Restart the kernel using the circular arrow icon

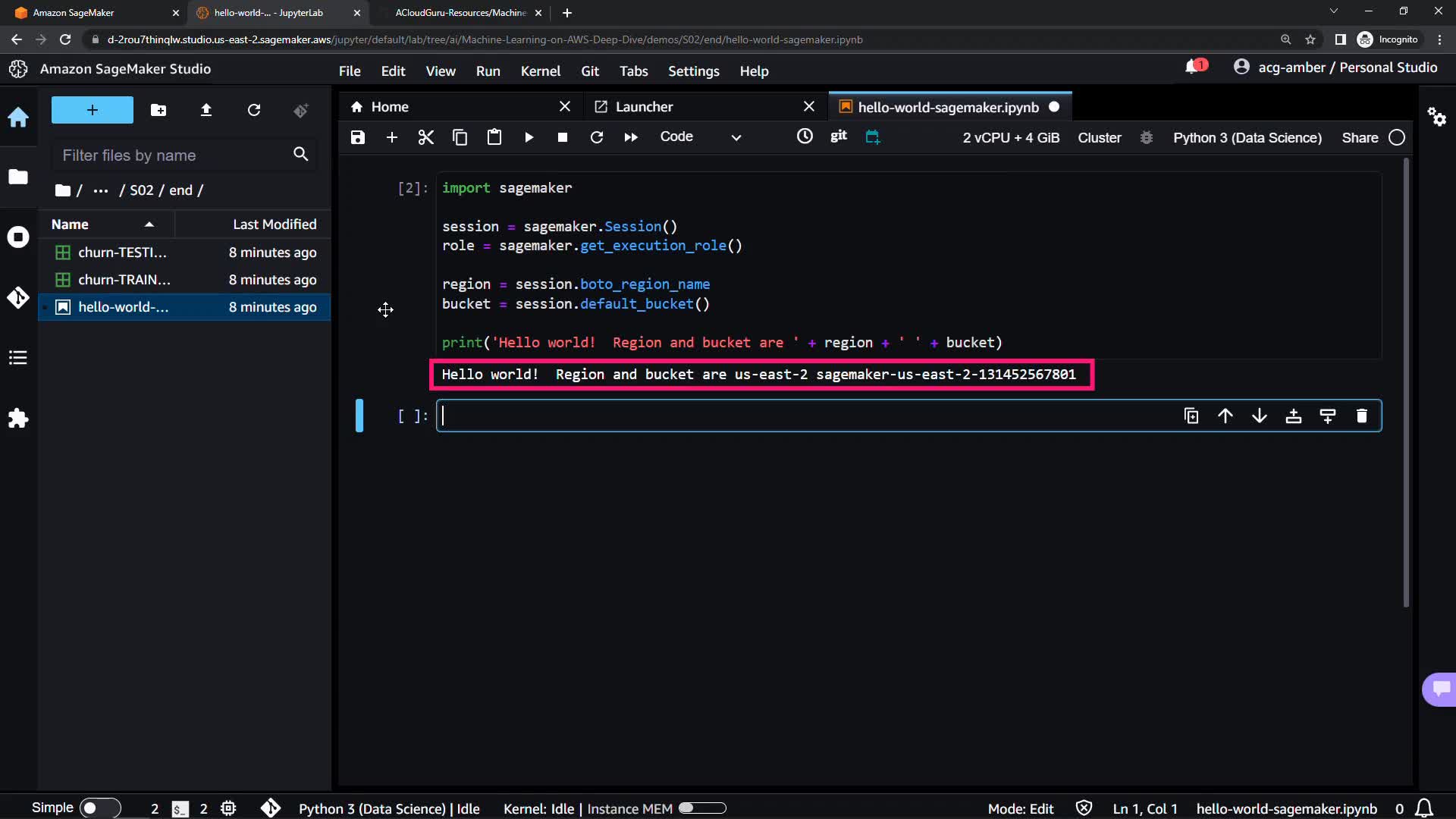[x=597, y=137]
